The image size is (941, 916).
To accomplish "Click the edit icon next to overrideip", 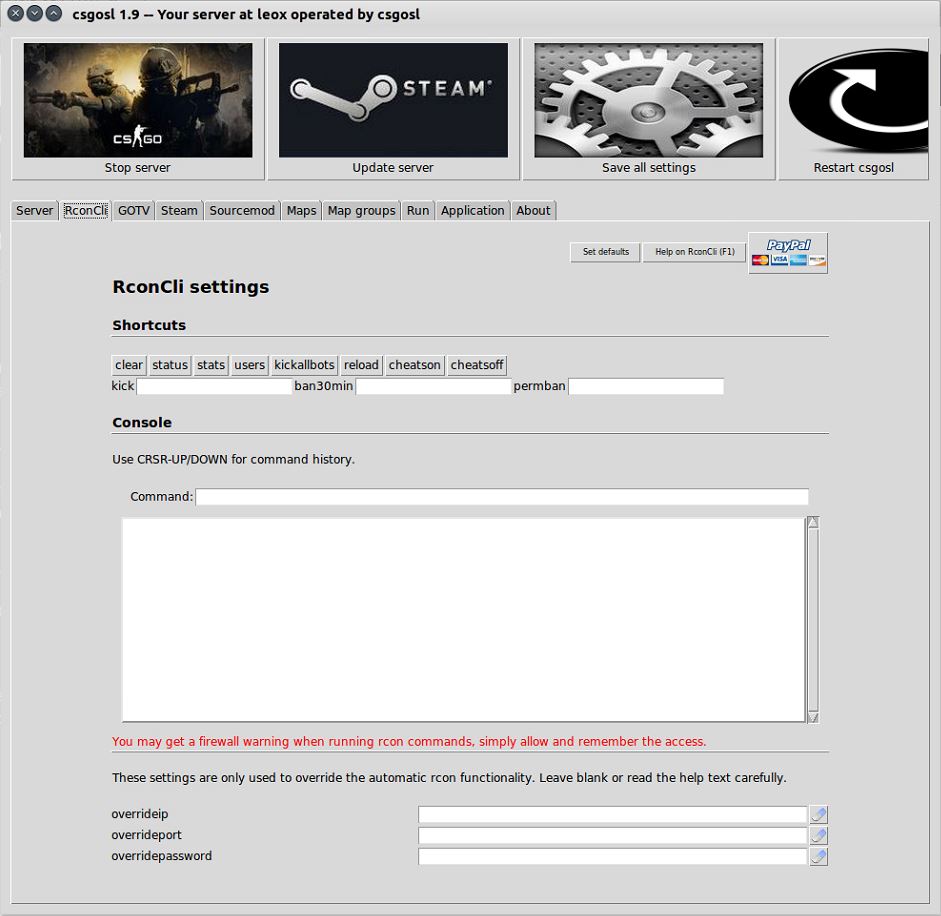I will [819, 815].
